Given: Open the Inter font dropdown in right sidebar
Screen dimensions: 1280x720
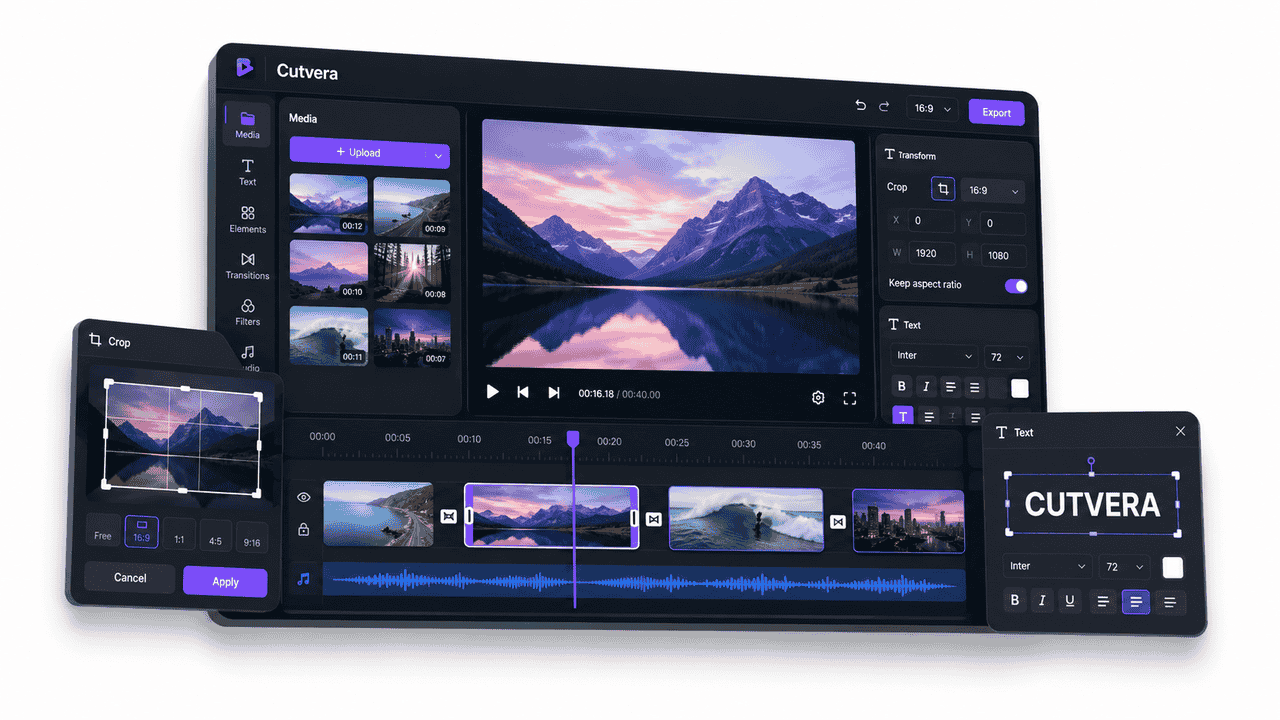Looking at the screenshot, I should click(x=934, y=356).
